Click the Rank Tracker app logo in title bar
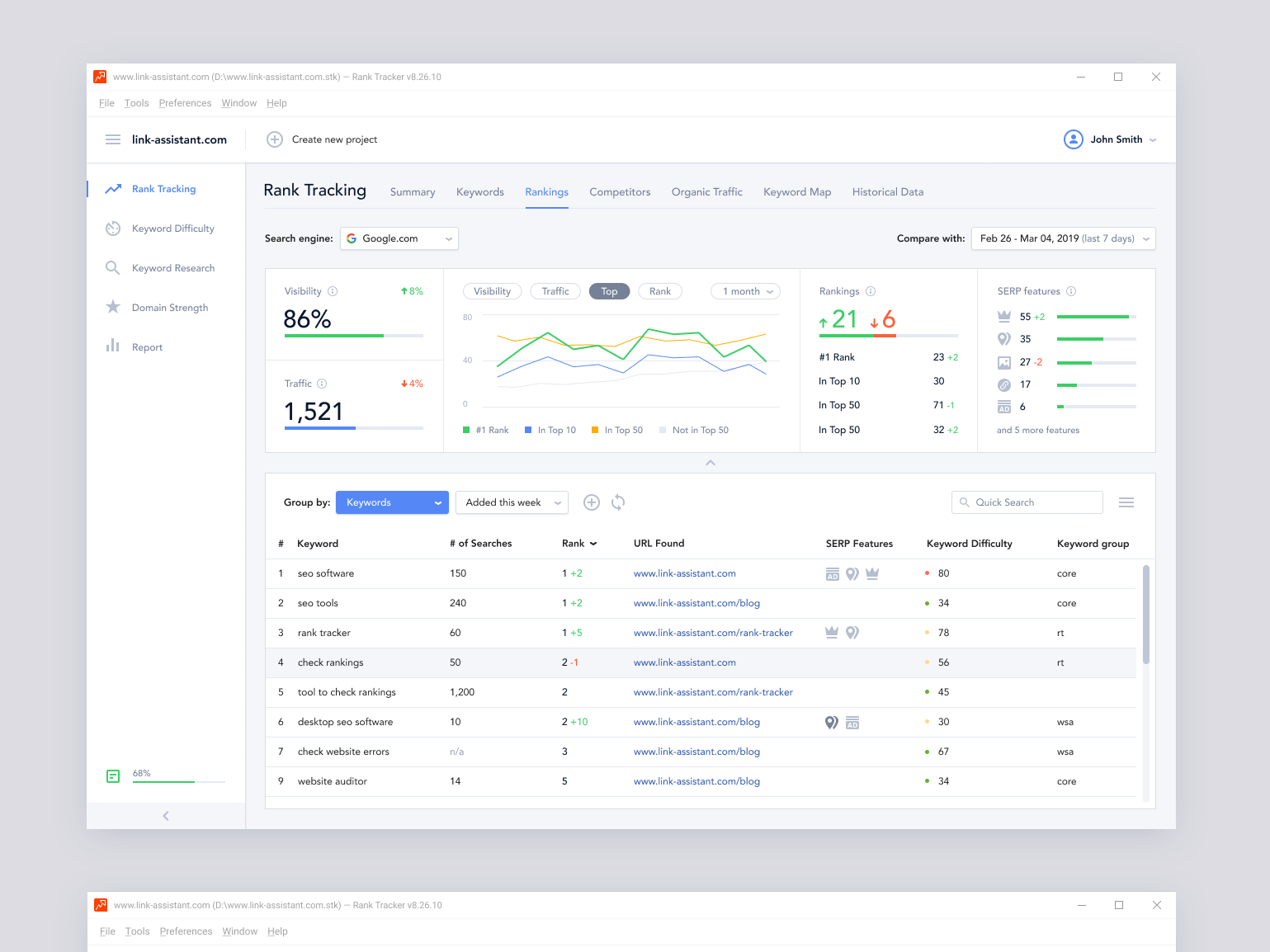1270x952 pixels. coord(100,77)
